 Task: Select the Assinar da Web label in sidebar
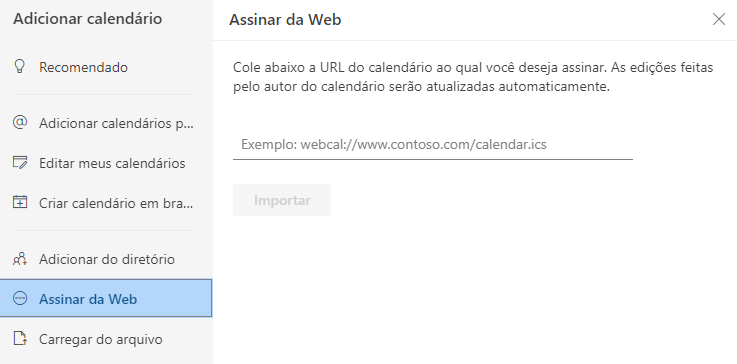[x=88, y=299]
